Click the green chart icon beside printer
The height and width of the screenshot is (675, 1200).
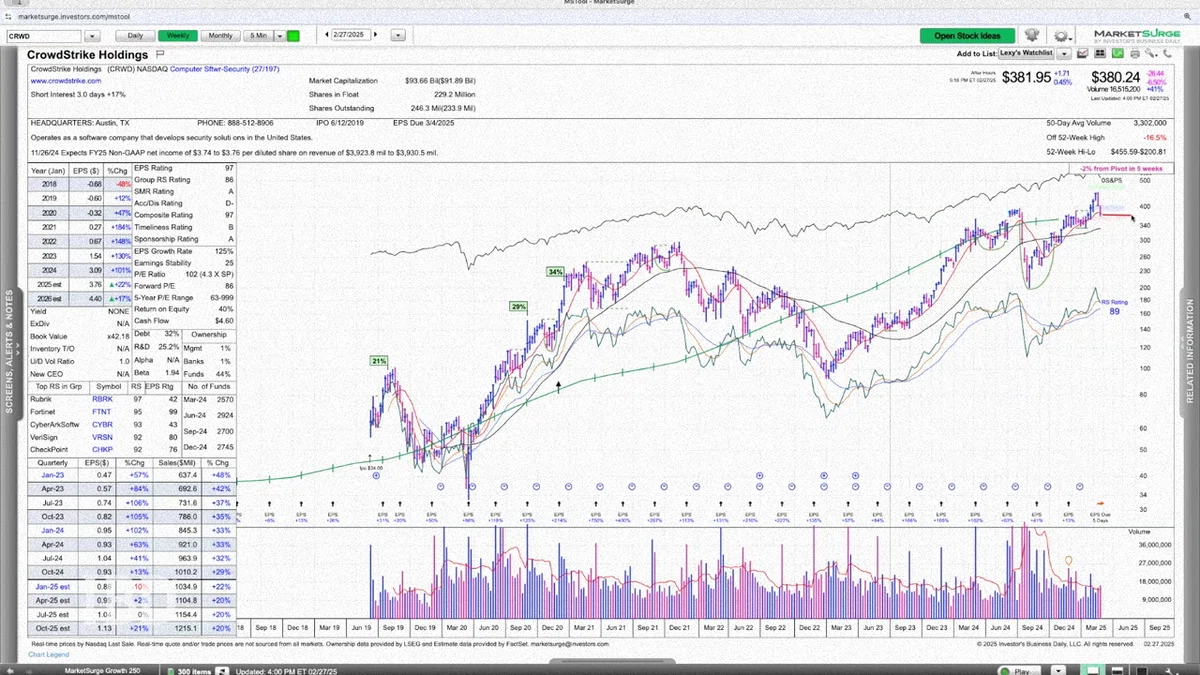coord(1117,53)
